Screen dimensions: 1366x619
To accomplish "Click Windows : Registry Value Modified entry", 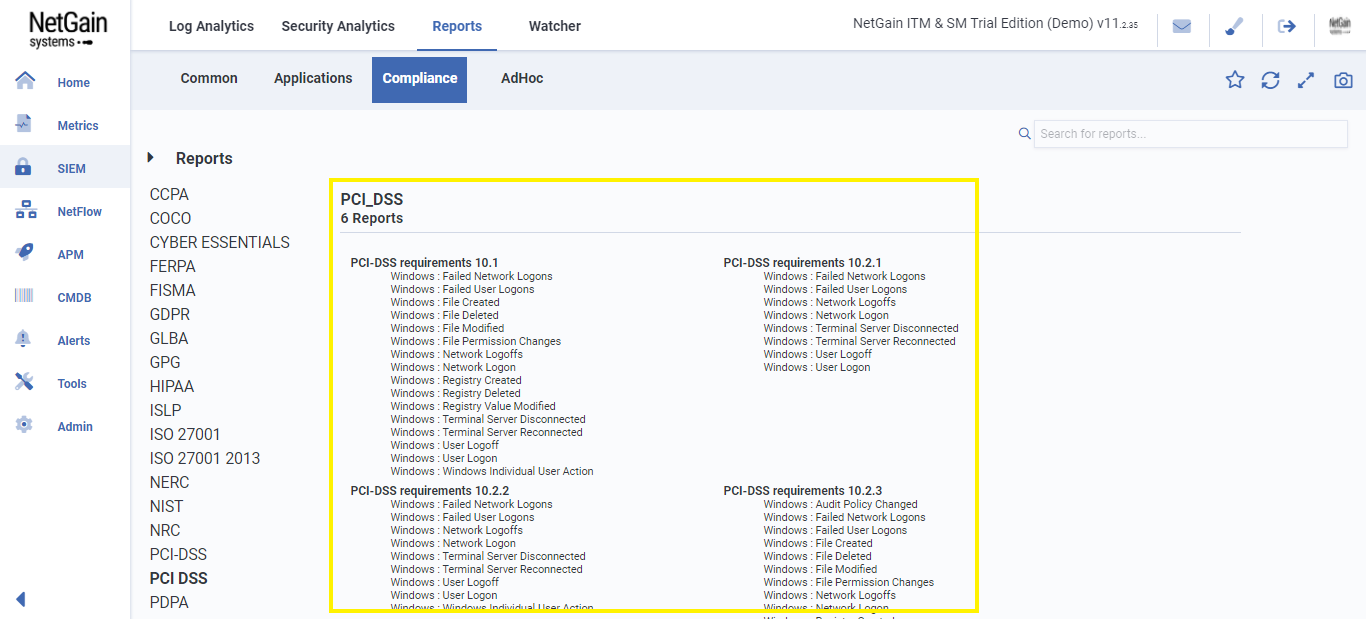I will click(473, 406).
